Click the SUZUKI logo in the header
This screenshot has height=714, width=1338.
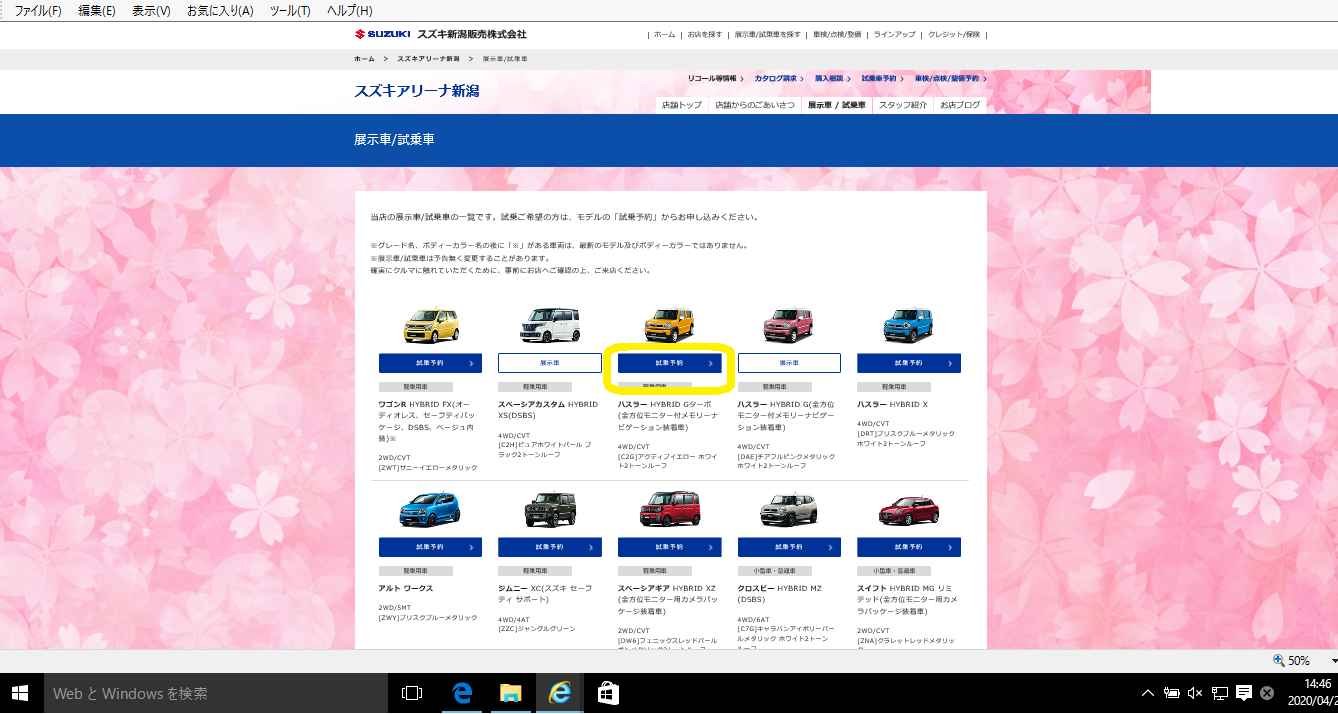(x=383, y=34)
